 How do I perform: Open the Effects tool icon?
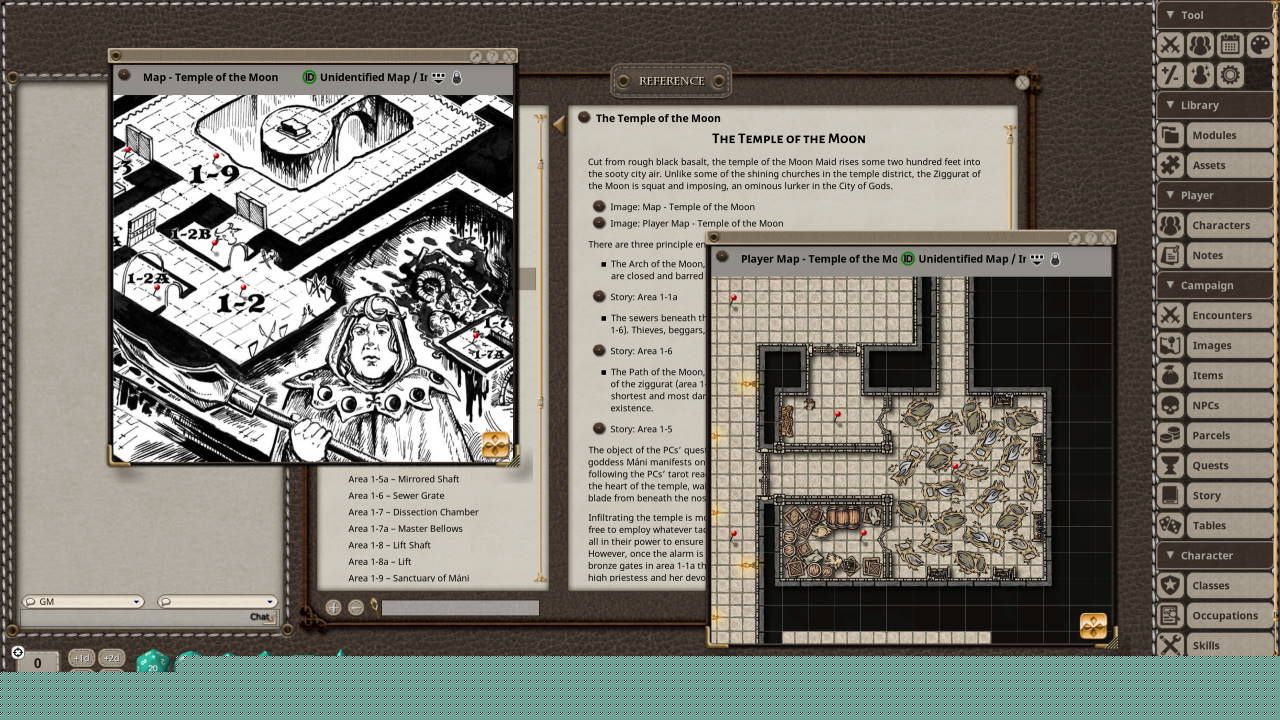1200,75
